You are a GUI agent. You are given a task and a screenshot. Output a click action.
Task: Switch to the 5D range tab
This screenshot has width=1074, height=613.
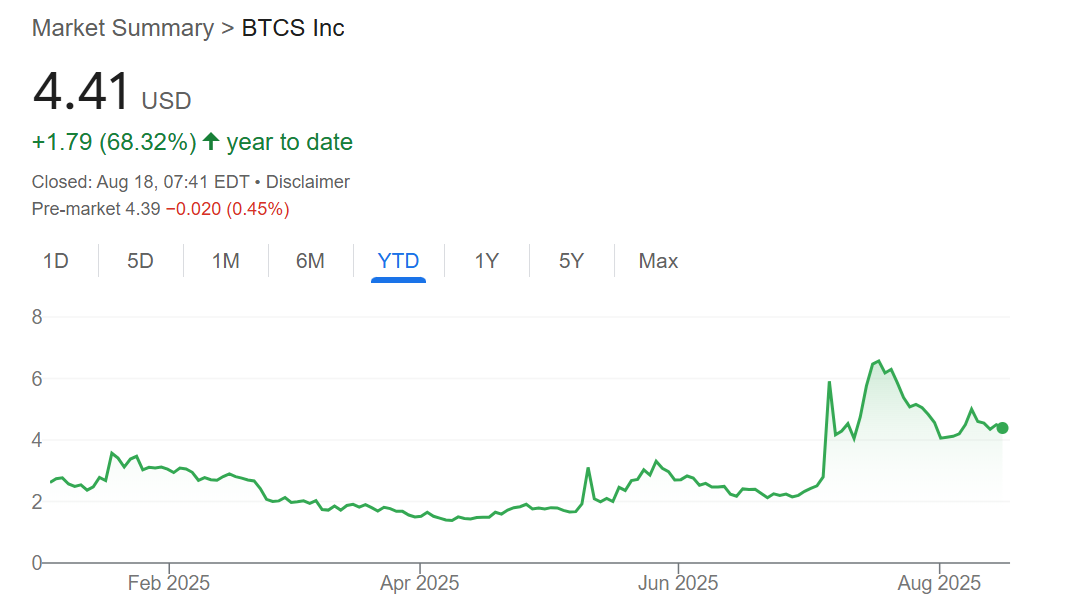(x=140, y=261)
